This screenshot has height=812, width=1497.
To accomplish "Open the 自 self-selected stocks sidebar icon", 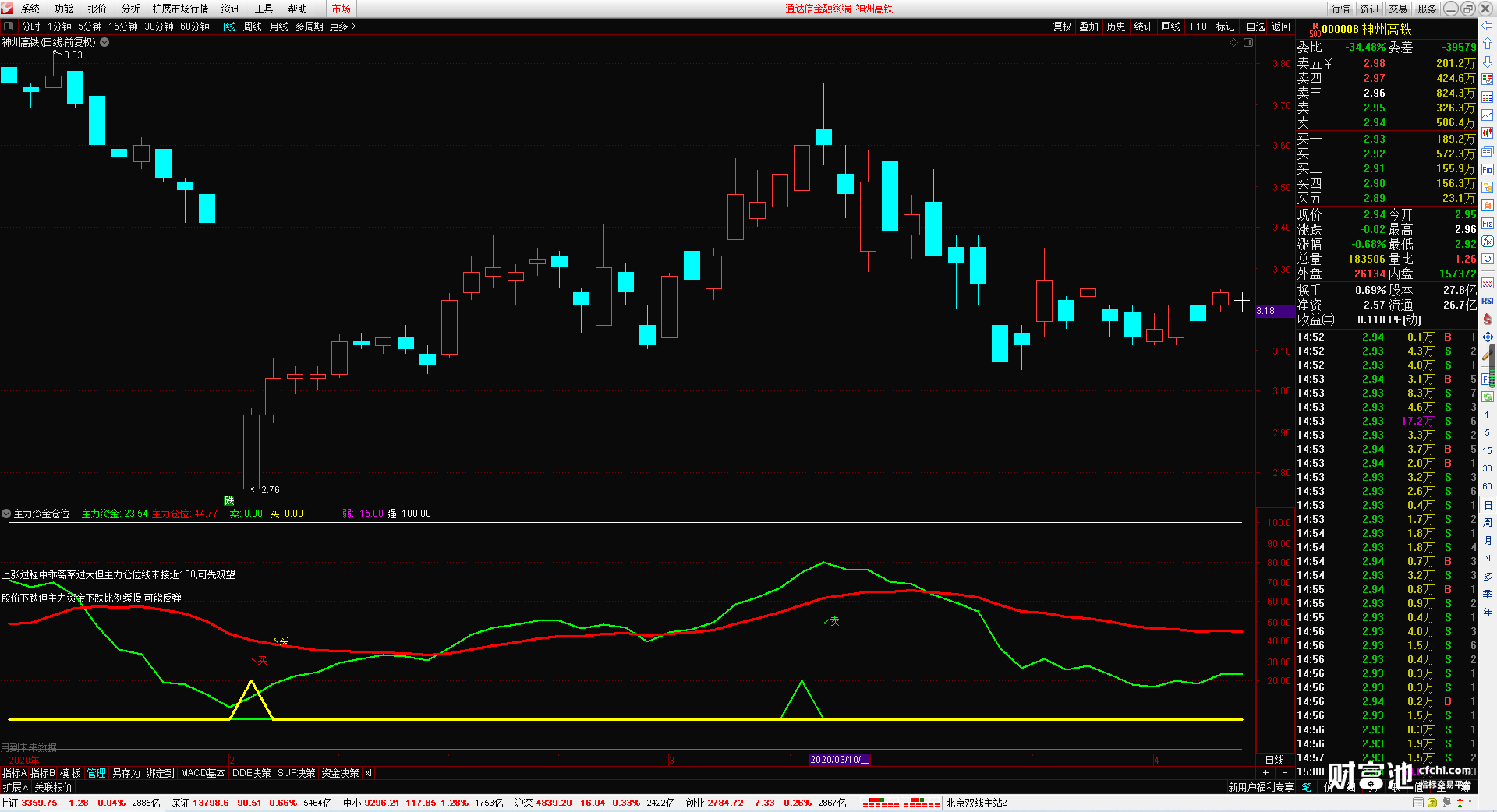I will click(x=1488, y=205).
